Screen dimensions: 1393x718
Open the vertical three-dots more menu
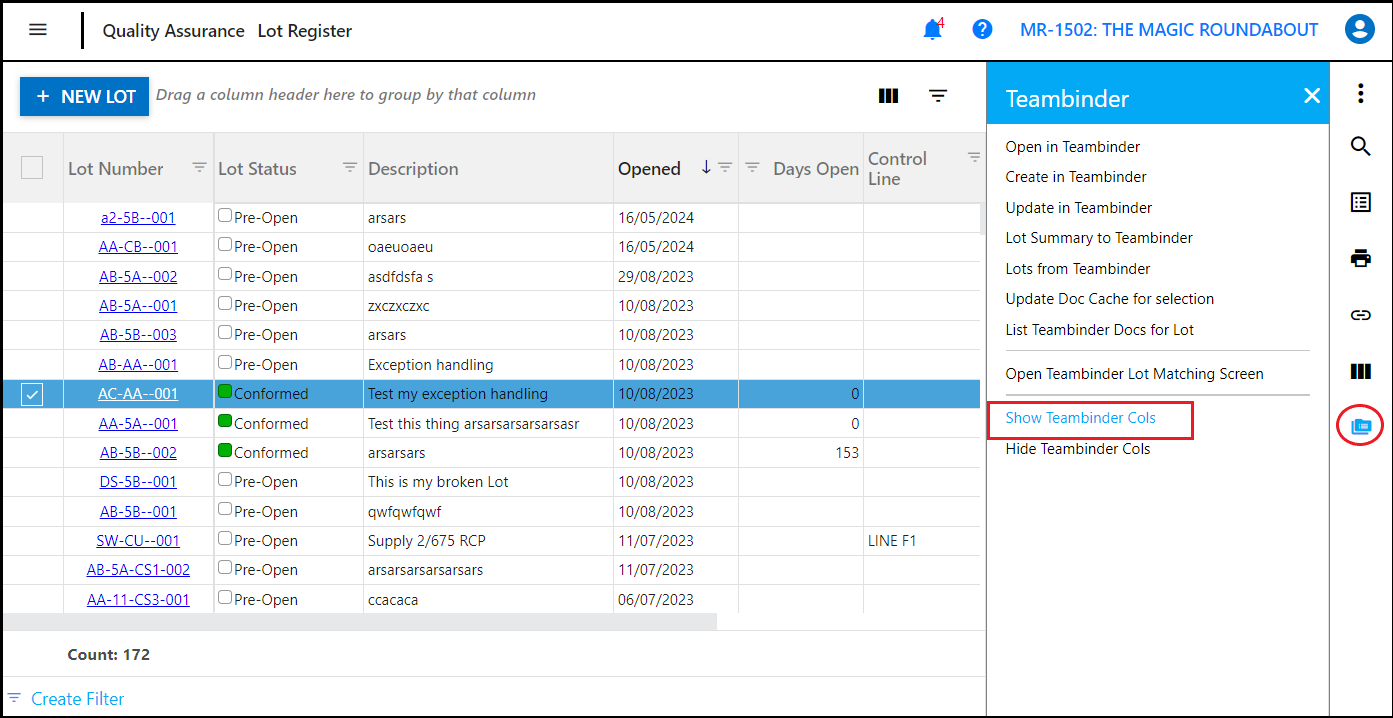click(1360, 94)
